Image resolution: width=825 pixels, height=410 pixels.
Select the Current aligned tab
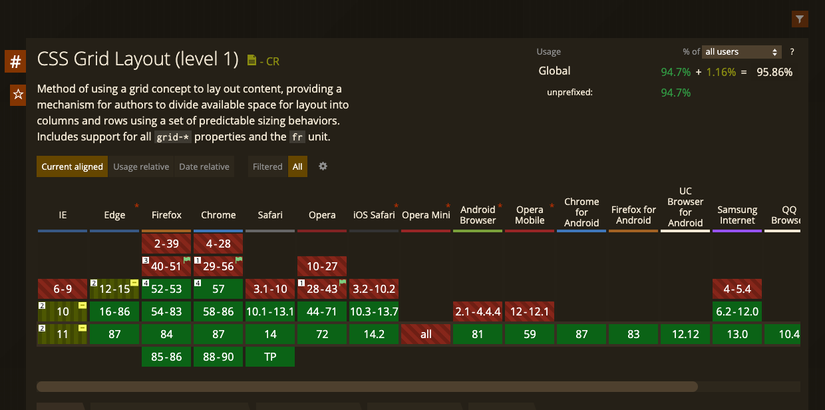point(72,166)
